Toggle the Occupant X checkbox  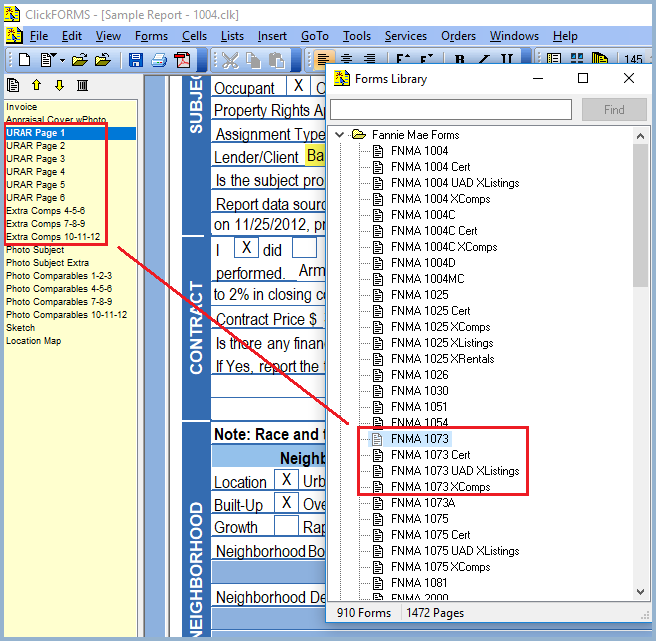click(298, 86)
